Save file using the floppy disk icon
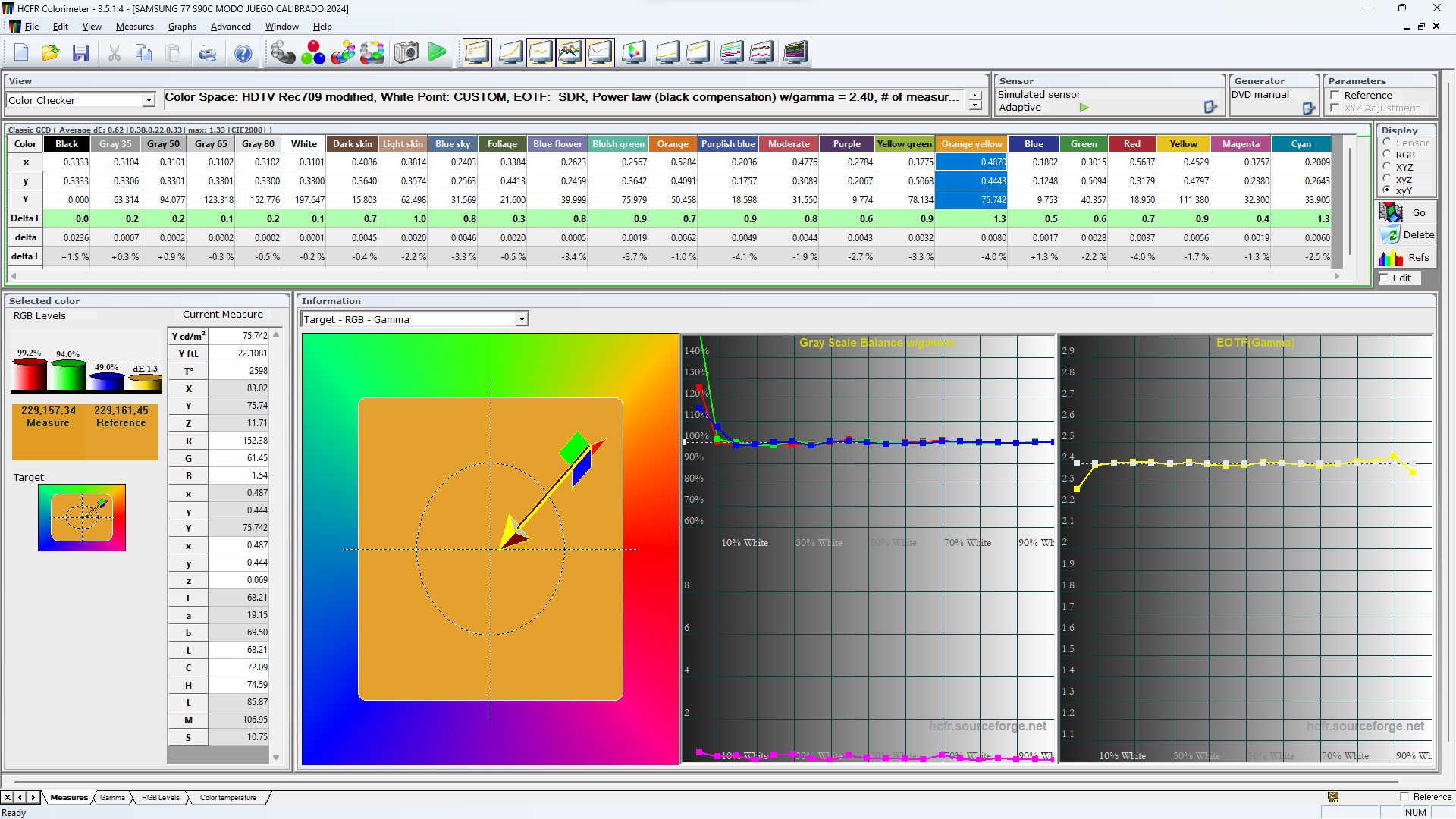Screen dimensions: 1456x819 (x=81, y=53)
